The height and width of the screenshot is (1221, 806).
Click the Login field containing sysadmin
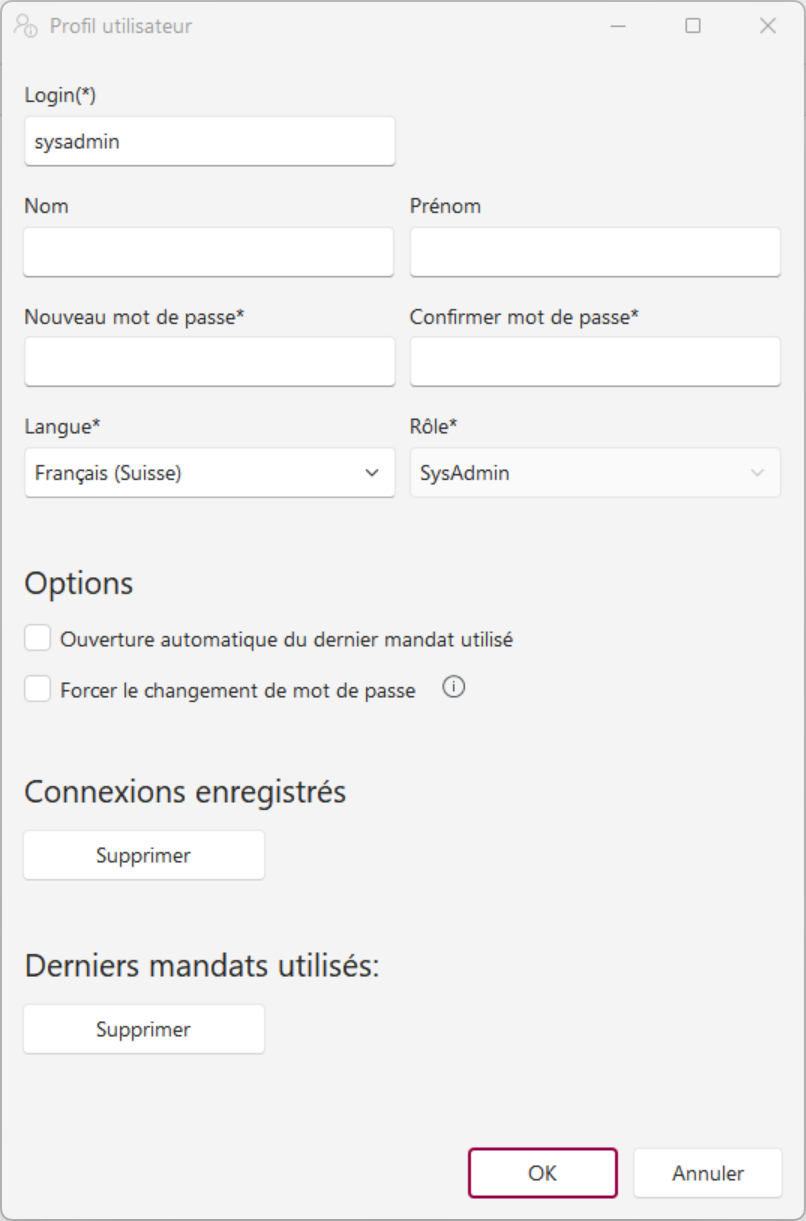click(209, 142)
